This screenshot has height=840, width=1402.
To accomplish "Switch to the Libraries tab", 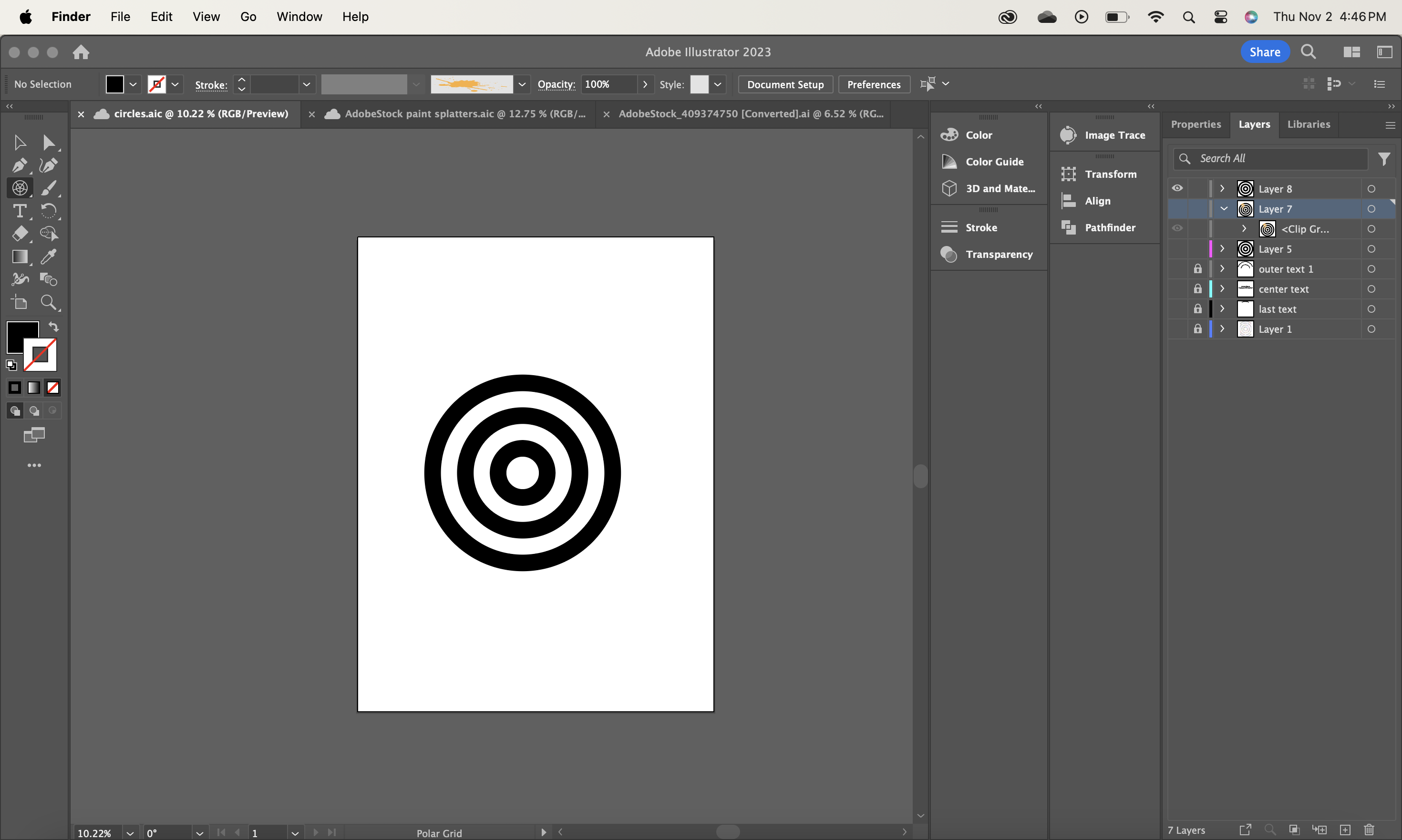I will (1308, 124).
